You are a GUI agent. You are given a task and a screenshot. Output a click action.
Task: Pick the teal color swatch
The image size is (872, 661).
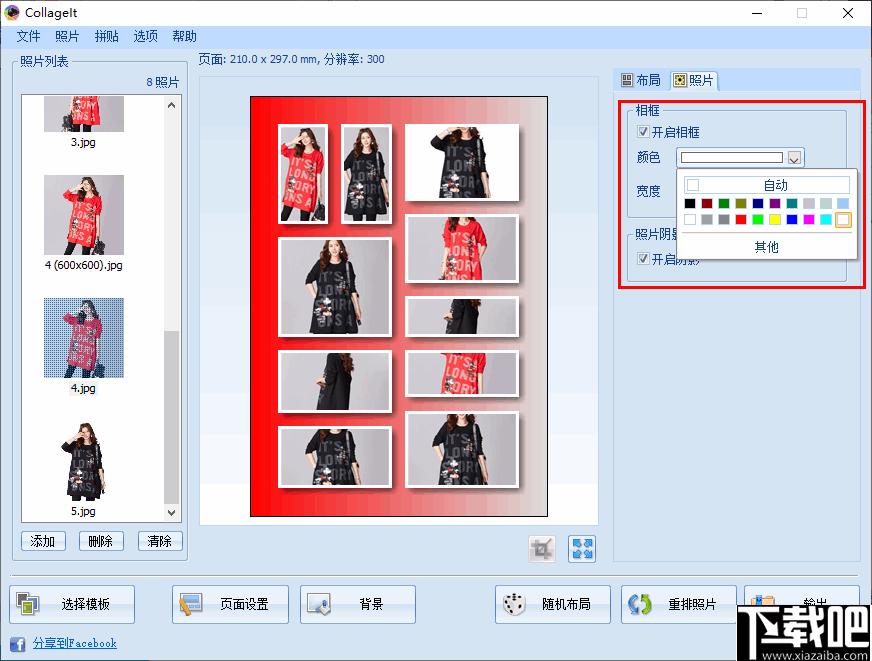(792, 203)
